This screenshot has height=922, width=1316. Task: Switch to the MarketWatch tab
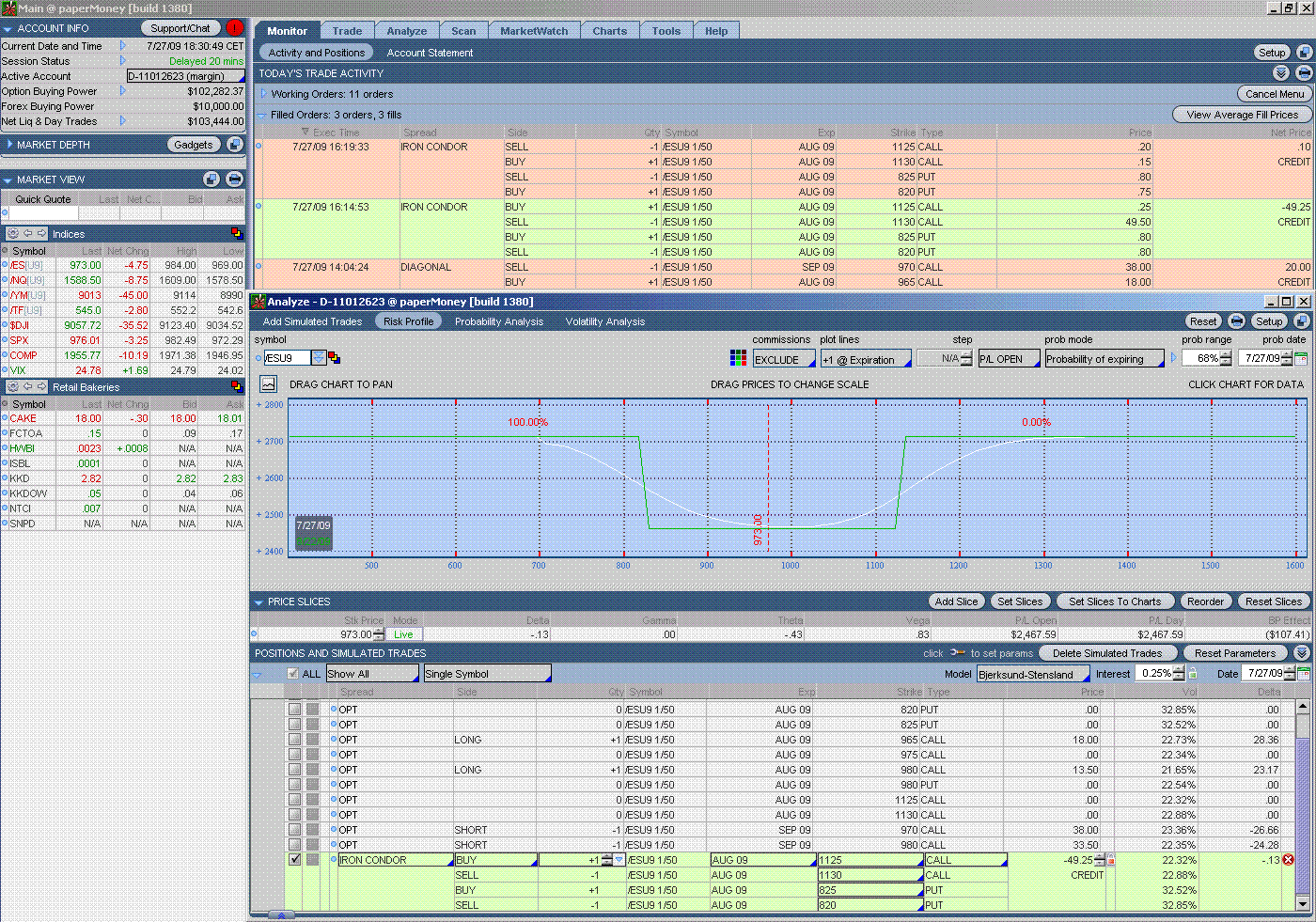click(x=534, y=31)
